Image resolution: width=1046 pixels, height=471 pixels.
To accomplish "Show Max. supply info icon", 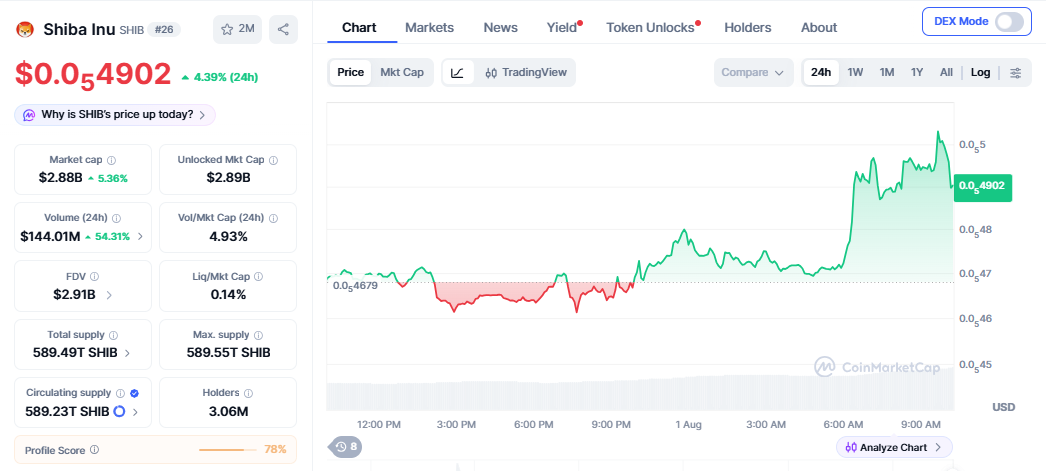I will tap(258, 335).
